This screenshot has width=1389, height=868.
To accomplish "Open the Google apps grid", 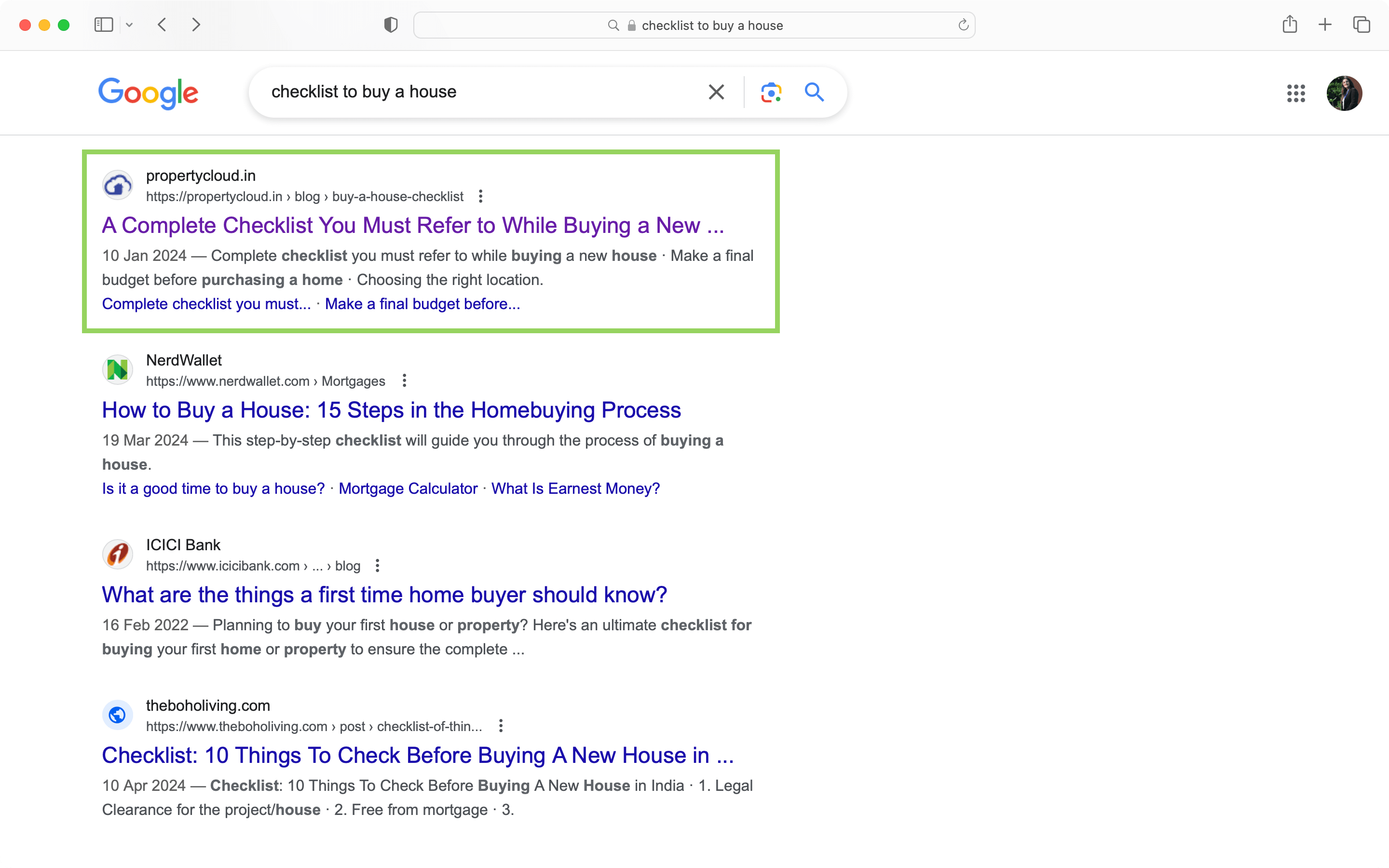I will (1295, 93).
